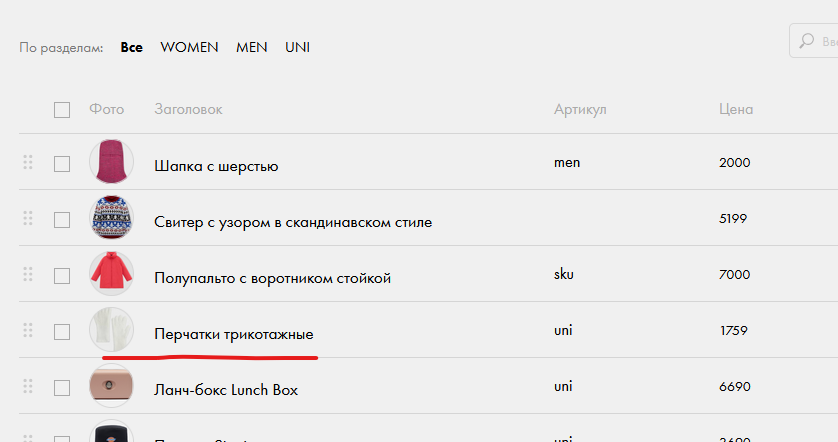
Task: Click drag handle of Свитер с узором row
Action: (x=28, y=218)
